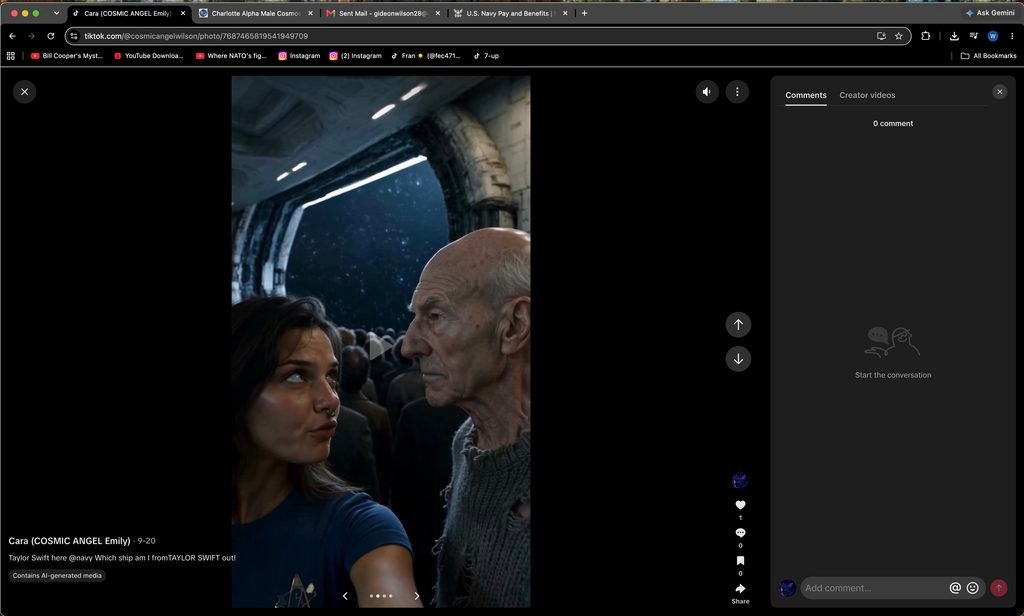Screen dimensions: 1024x616
Task: Open Cara (COSMIC ANGEL Emily) profile name
Action: [69, 541]
